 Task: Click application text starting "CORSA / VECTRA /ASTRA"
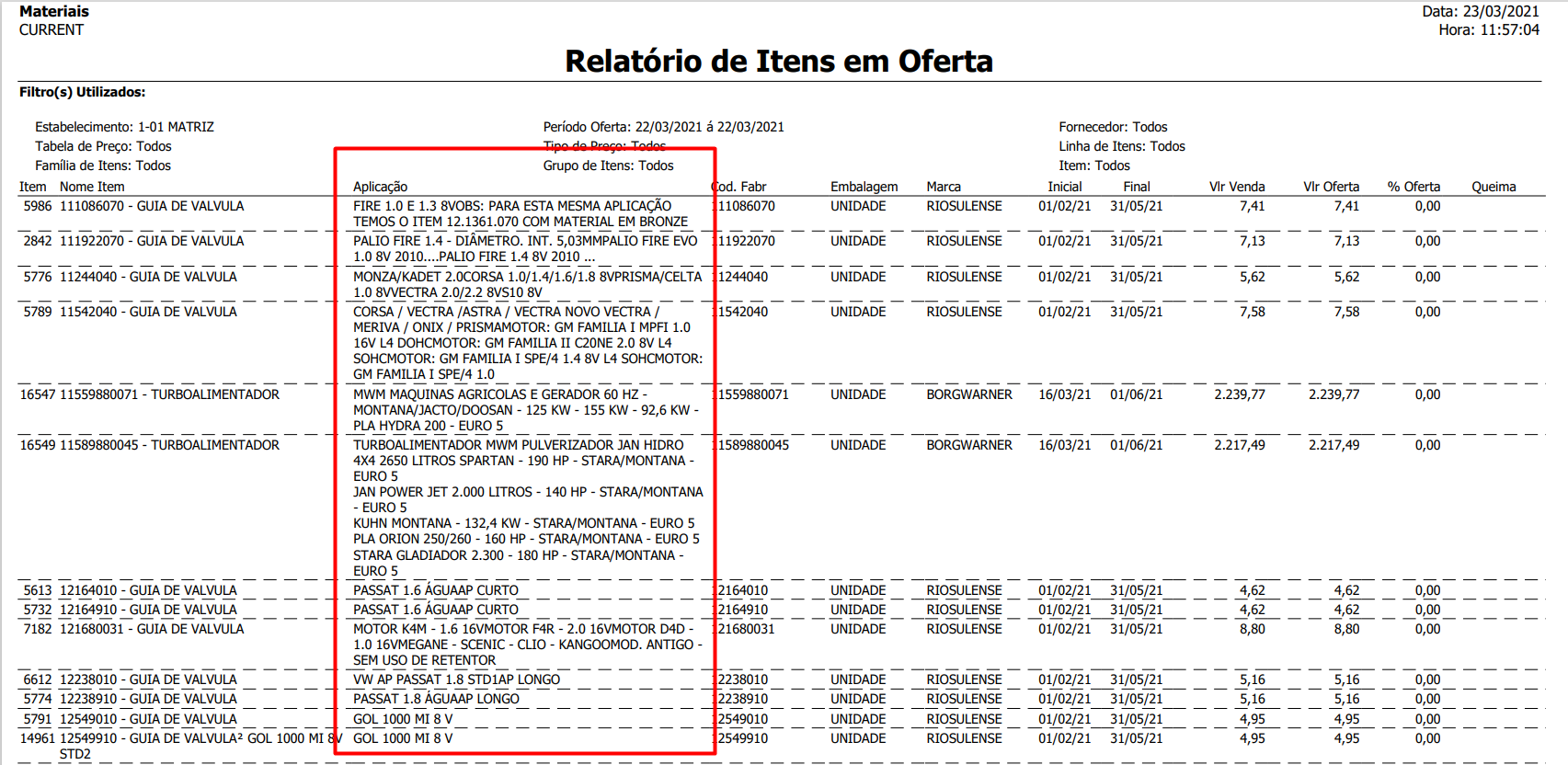(528, 343)
